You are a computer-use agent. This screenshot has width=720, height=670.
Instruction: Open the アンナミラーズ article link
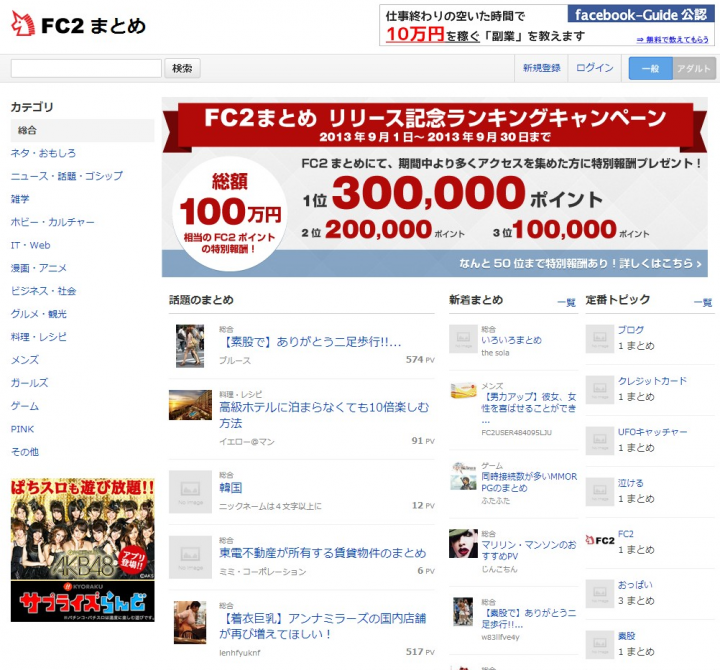click(x=323, y=626)
